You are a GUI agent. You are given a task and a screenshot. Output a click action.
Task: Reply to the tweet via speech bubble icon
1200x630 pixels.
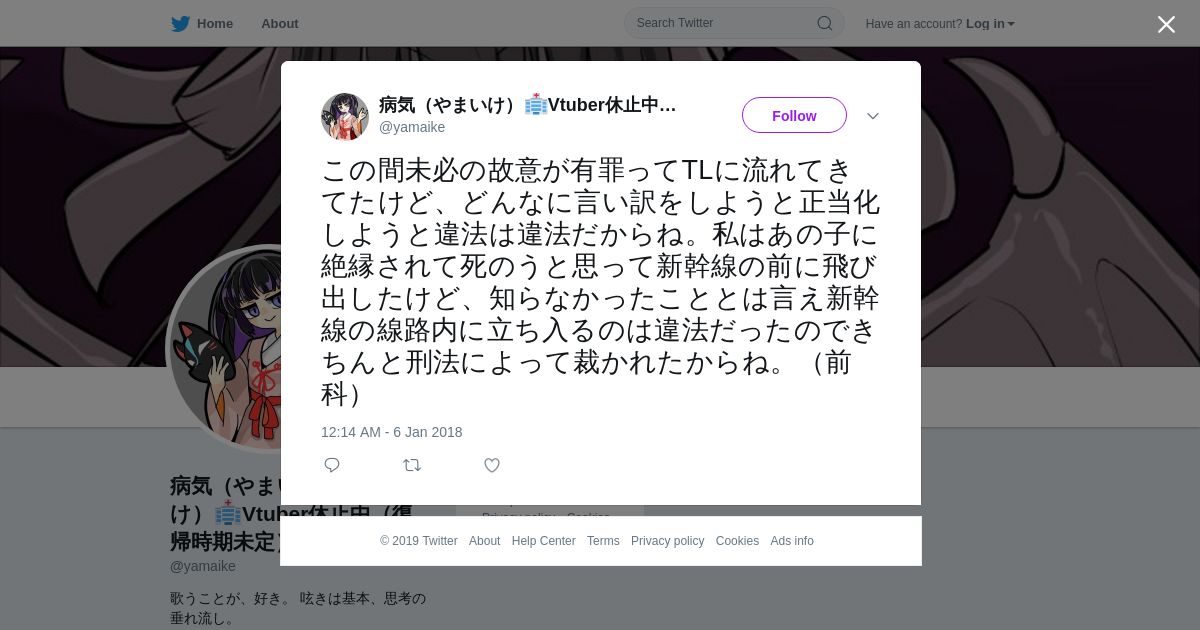332,465
